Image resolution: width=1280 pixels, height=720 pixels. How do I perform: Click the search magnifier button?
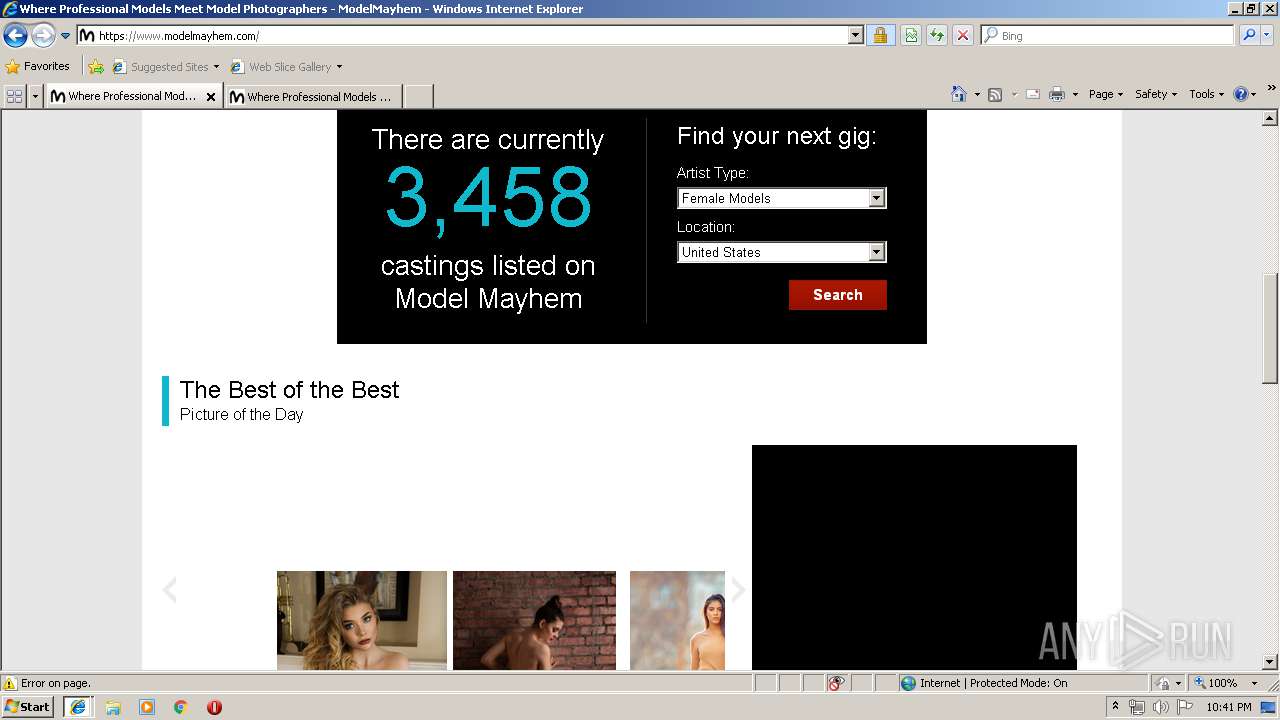pos(1249,36)
